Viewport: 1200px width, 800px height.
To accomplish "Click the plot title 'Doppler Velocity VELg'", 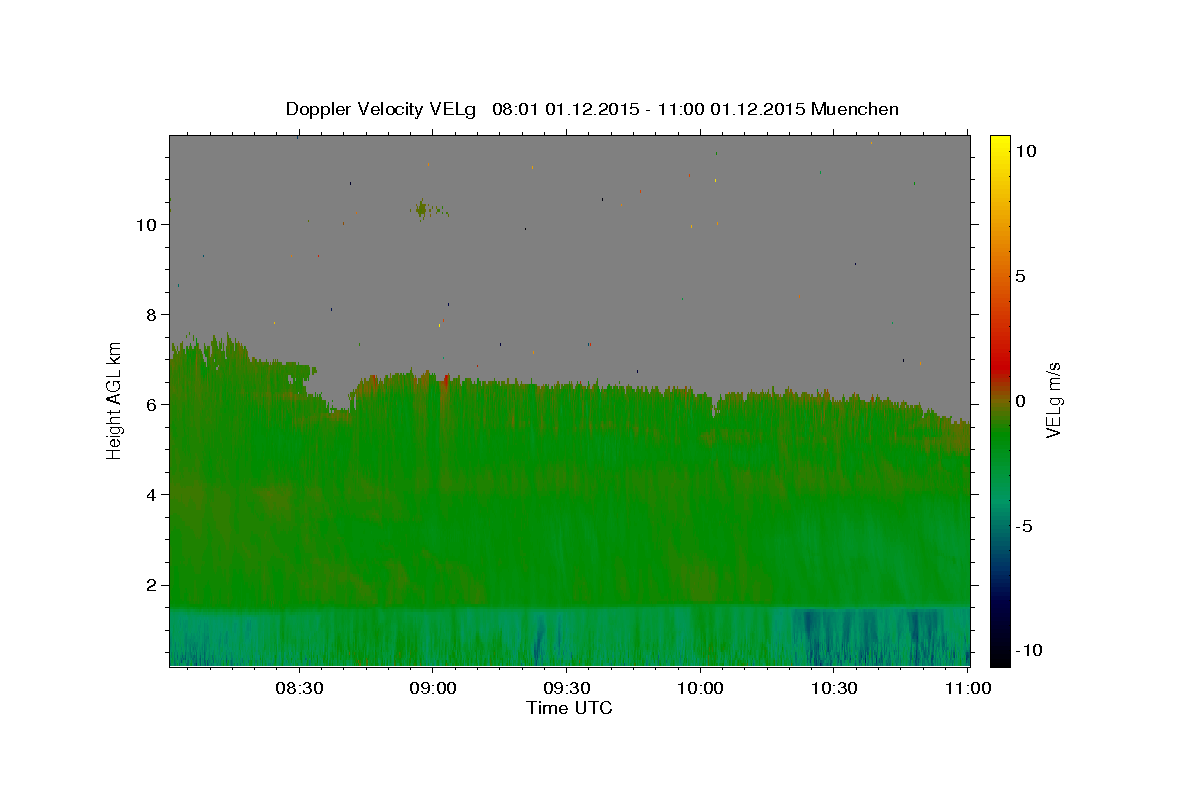I will coord(382,109).
